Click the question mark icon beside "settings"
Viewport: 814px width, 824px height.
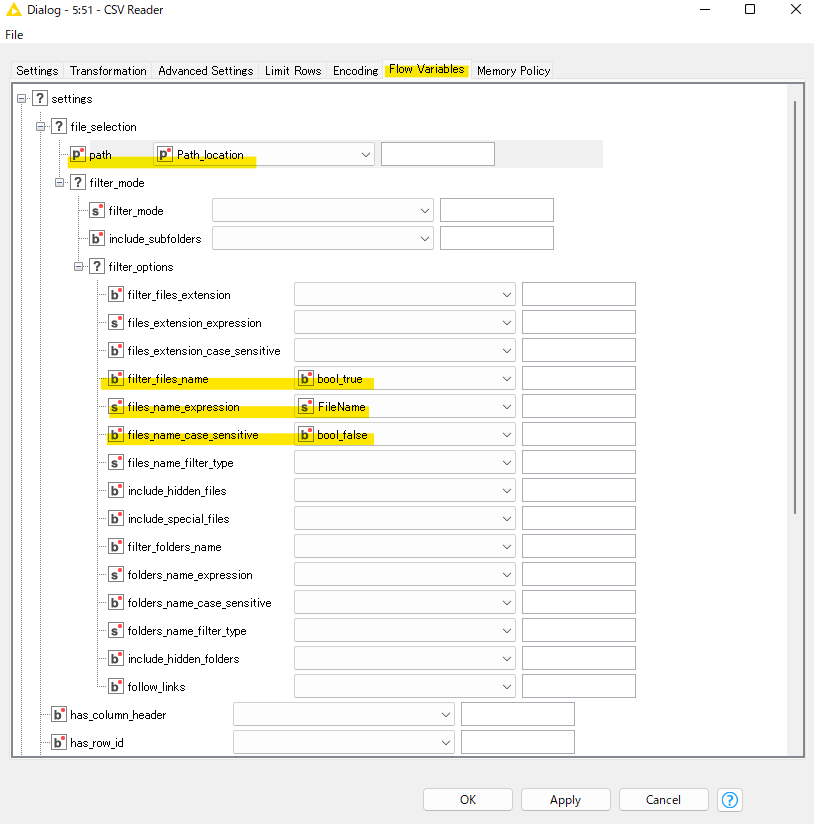tap(38, 98)
